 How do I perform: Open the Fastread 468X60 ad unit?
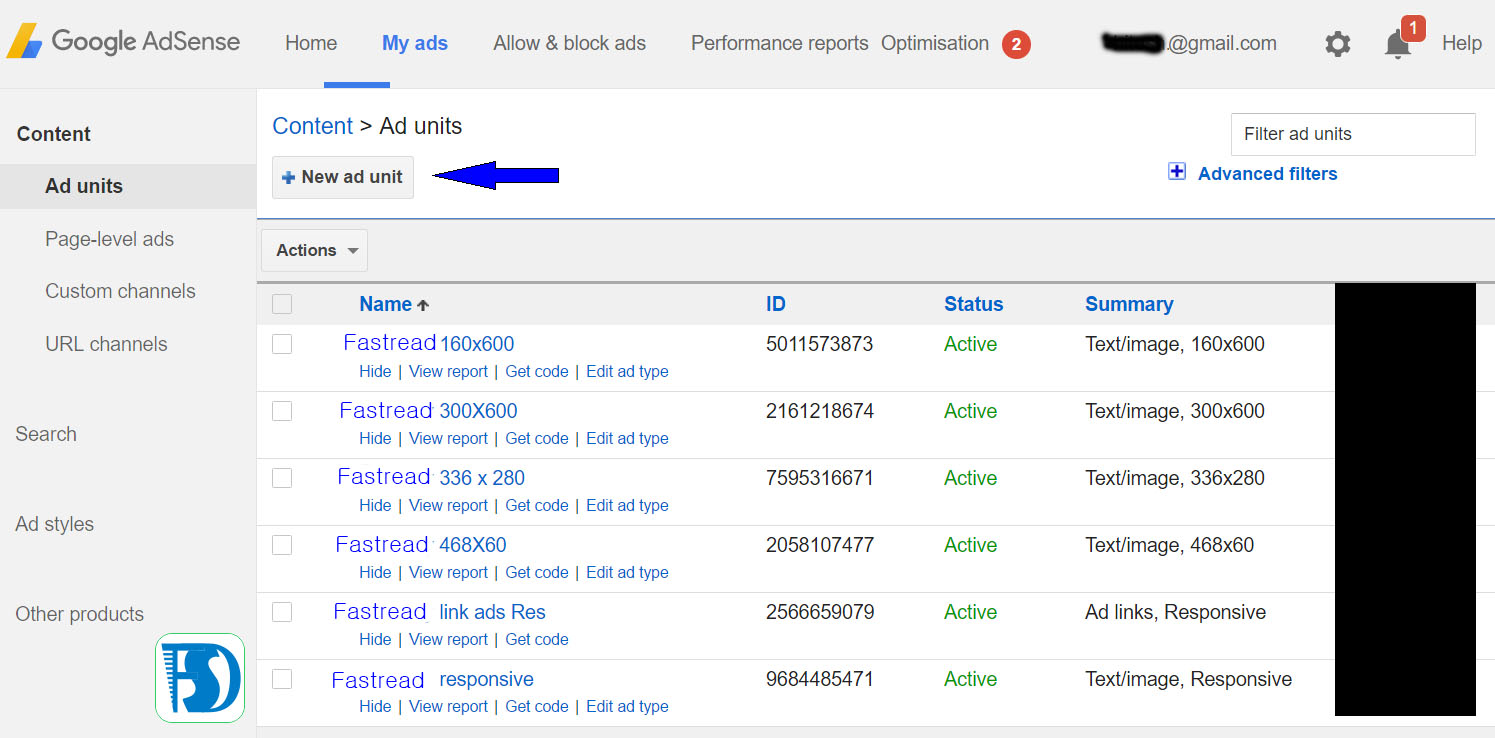[421, 545]
